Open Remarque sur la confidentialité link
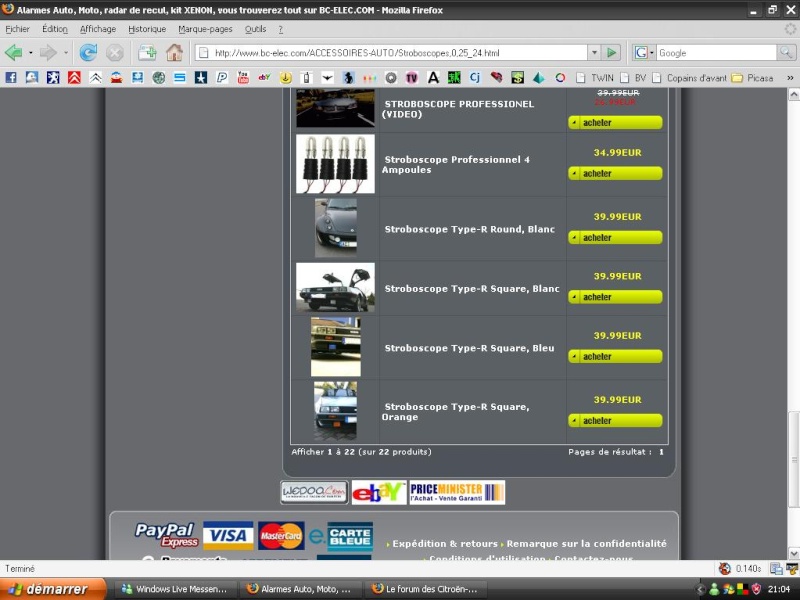Screen dimensions: 800x600 (586, 543)
